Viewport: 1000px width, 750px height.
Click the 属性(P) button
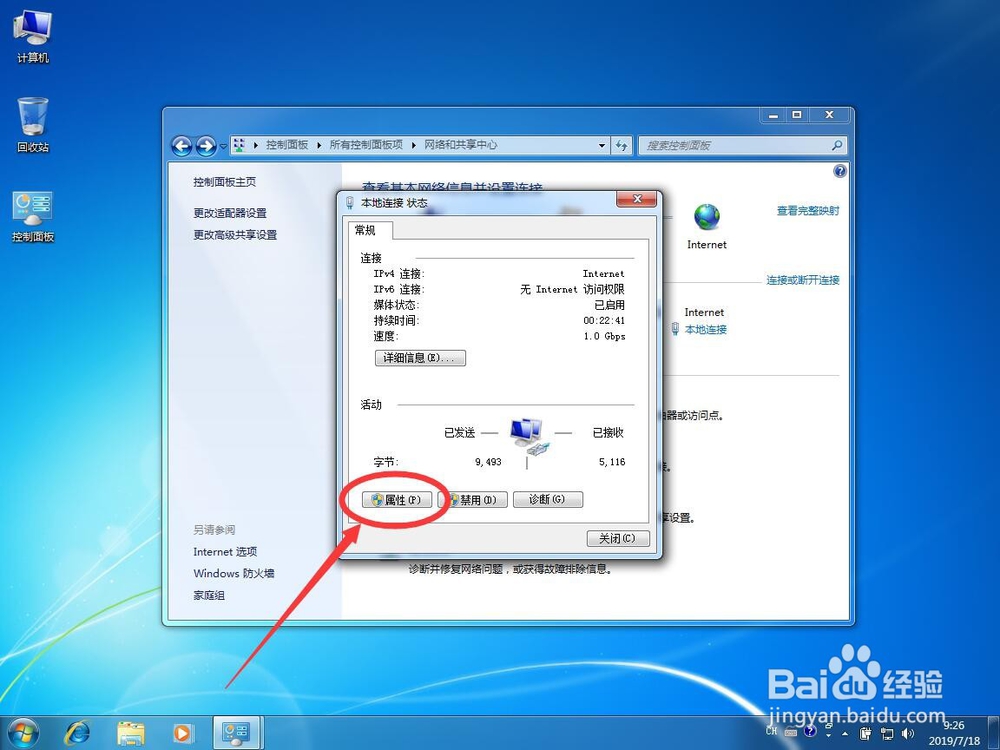click(x=397, y=499)
